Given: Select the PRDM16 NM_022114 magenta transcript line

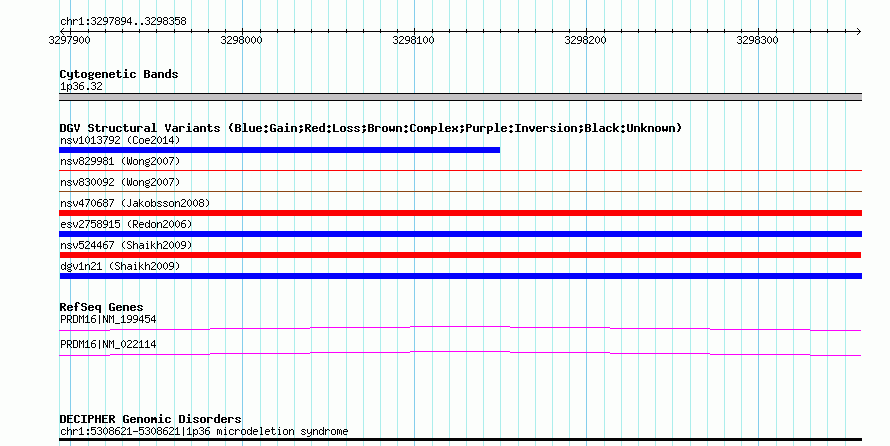Looking at the screenshot, I should pyautogui.click(x=460, y=354).
